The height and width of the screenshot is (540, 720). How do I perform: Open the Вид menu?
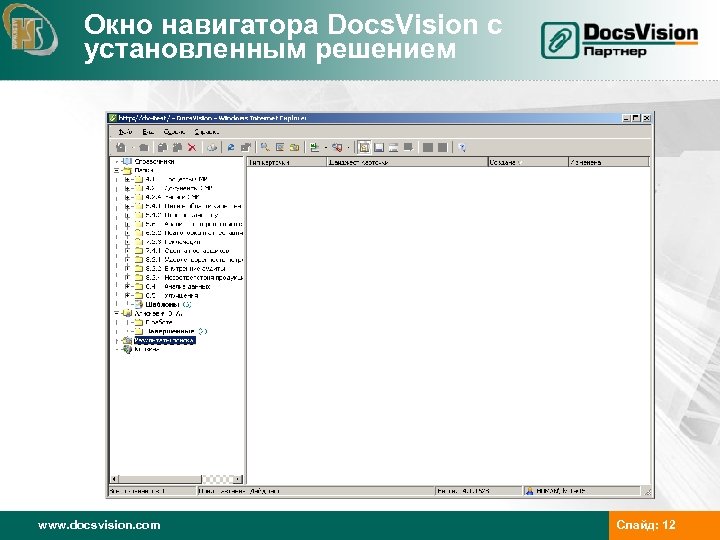pos(147,132)
